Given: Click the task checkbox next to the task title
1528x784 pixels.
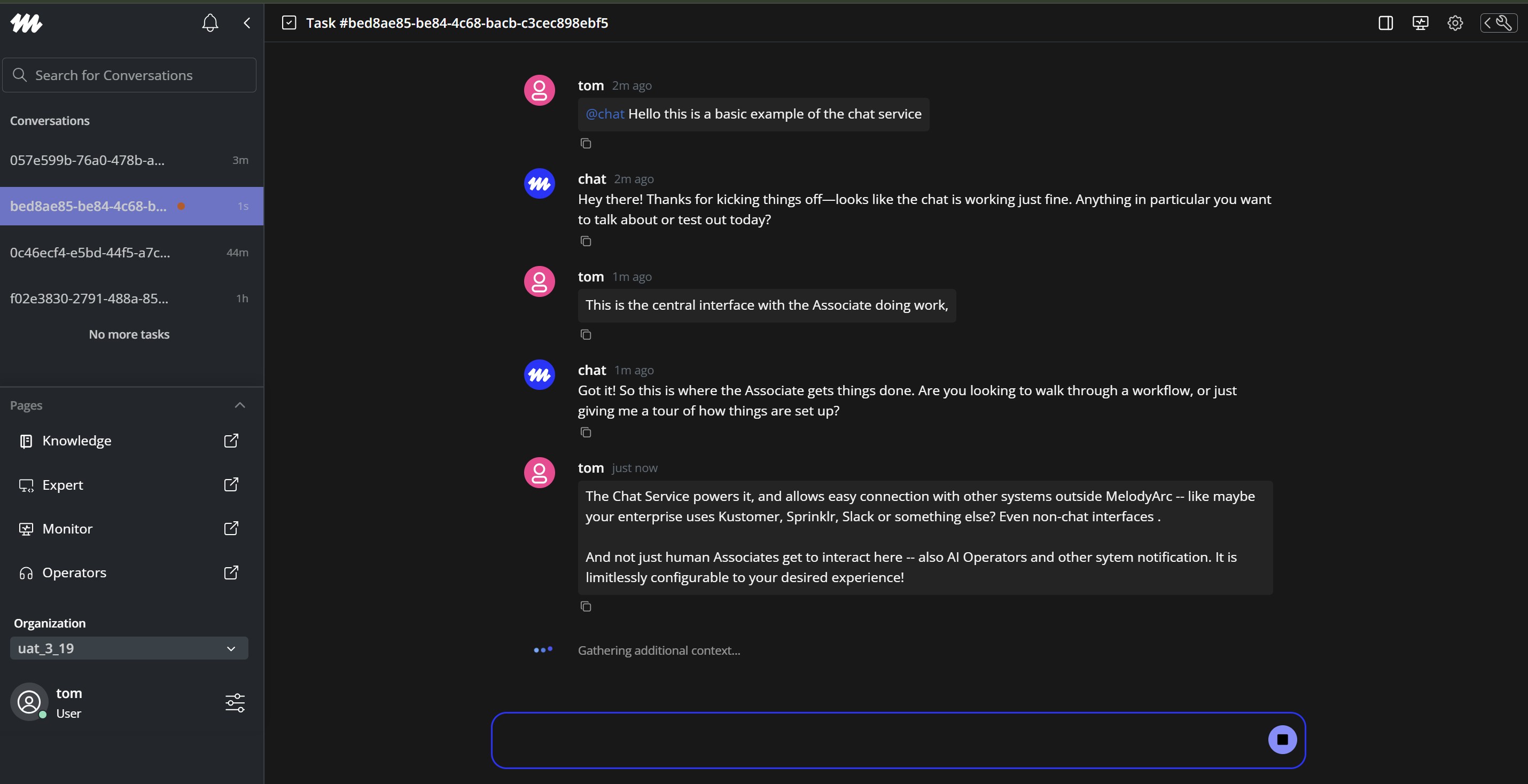Looking at the screenshot, I should tap(289, 22).
